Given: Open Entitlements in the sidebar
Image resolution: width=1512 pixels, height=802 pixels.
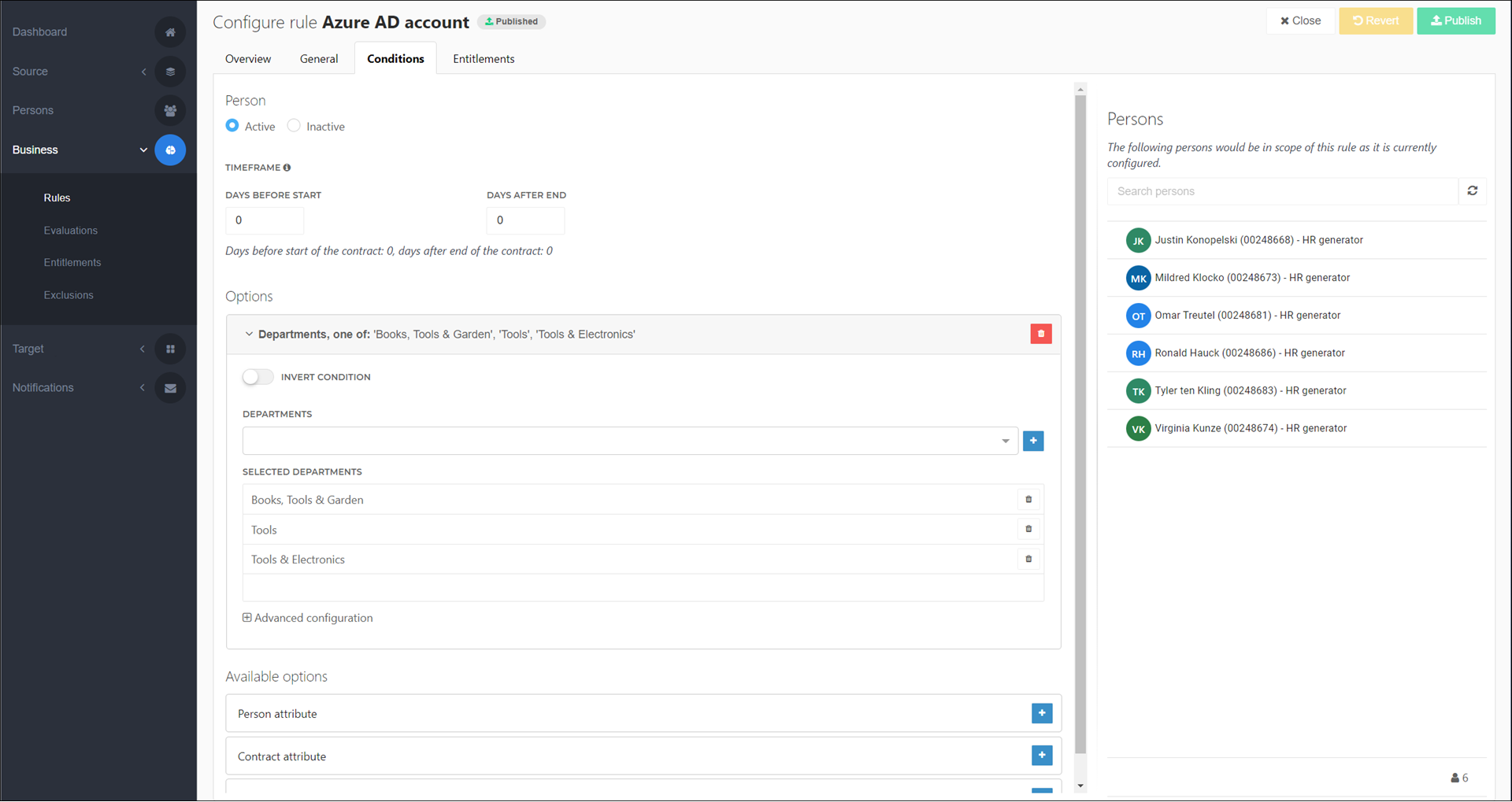Looking at the screenshot, I should 72,263.
